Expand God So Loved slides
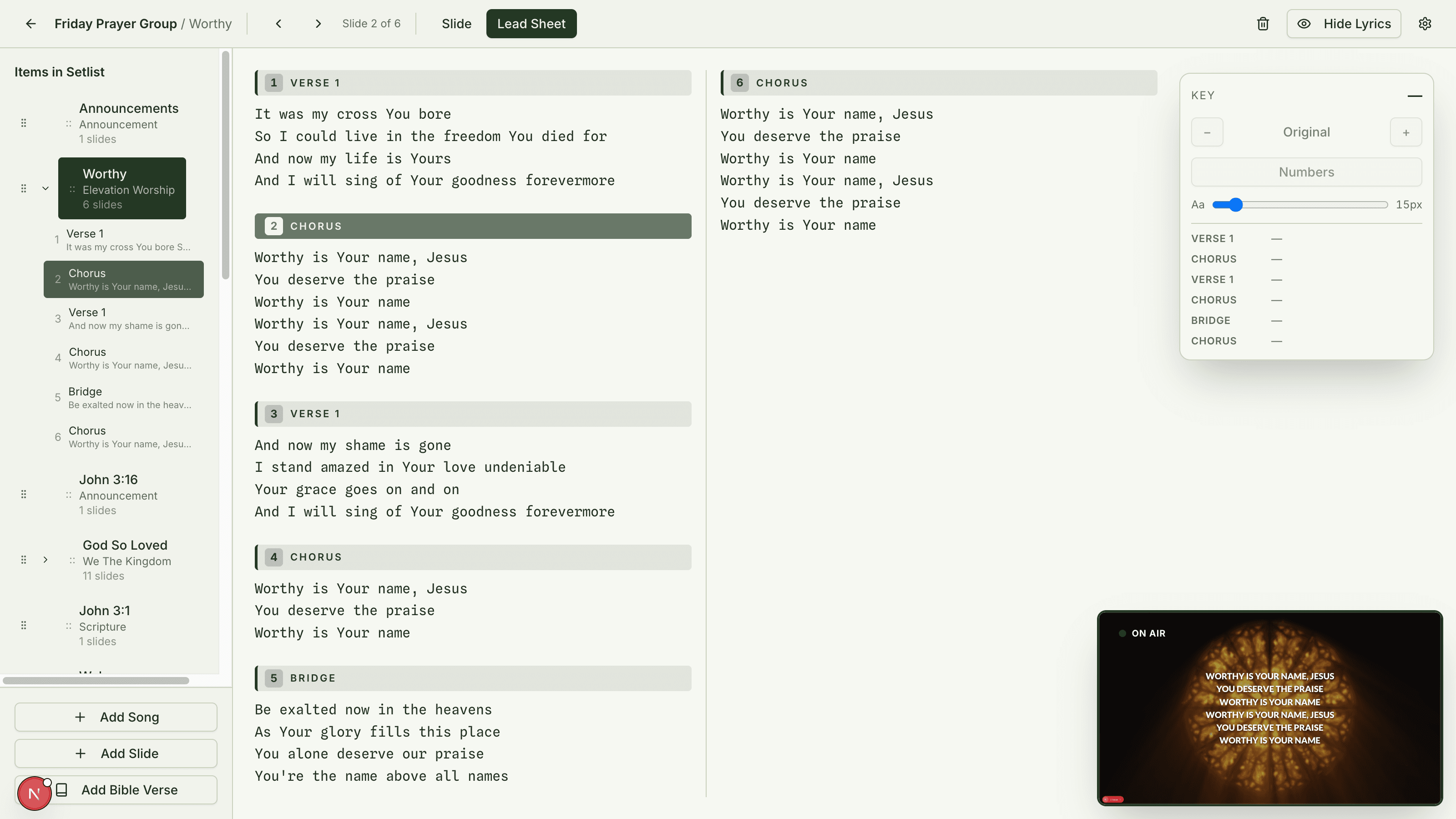Image resolution: width=1456 pixels, height=819 pixels. 46,560
